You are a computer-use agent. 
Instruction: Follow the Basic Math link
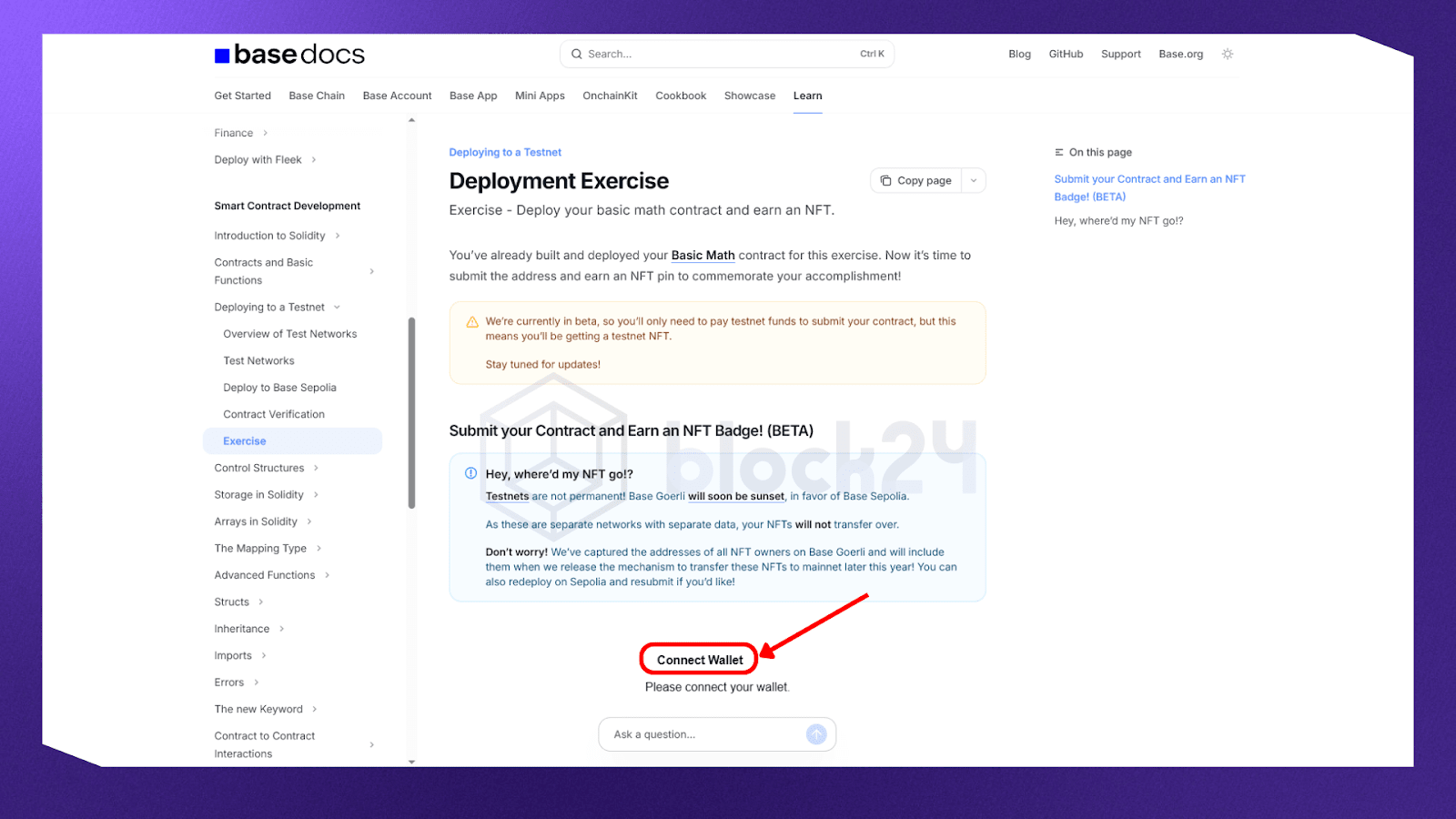click(x=703, y=256)
